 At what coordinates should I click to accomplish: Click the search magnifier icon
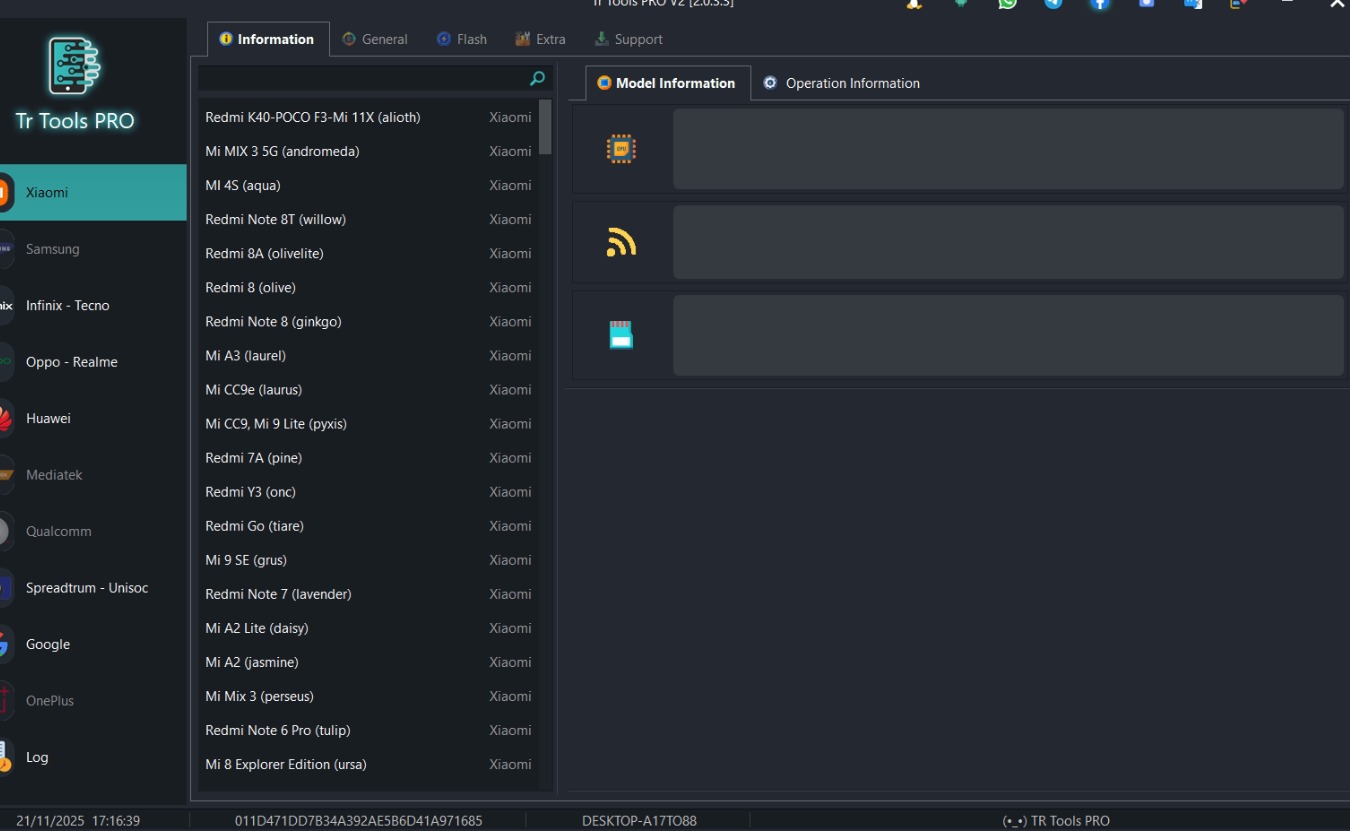pyautogui.click(x=537, y=78)
